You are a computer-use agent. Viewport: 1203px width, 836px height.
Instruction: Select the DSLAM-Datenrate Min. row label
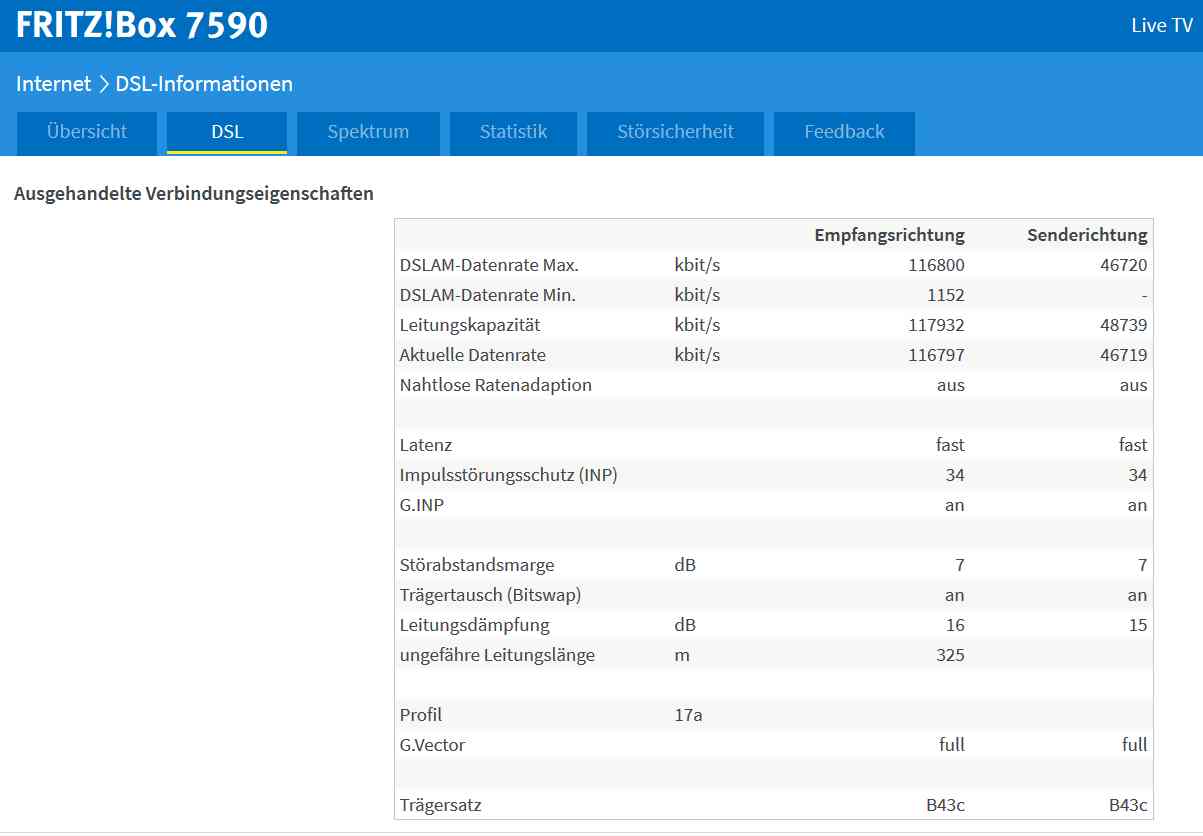[488, 295]
